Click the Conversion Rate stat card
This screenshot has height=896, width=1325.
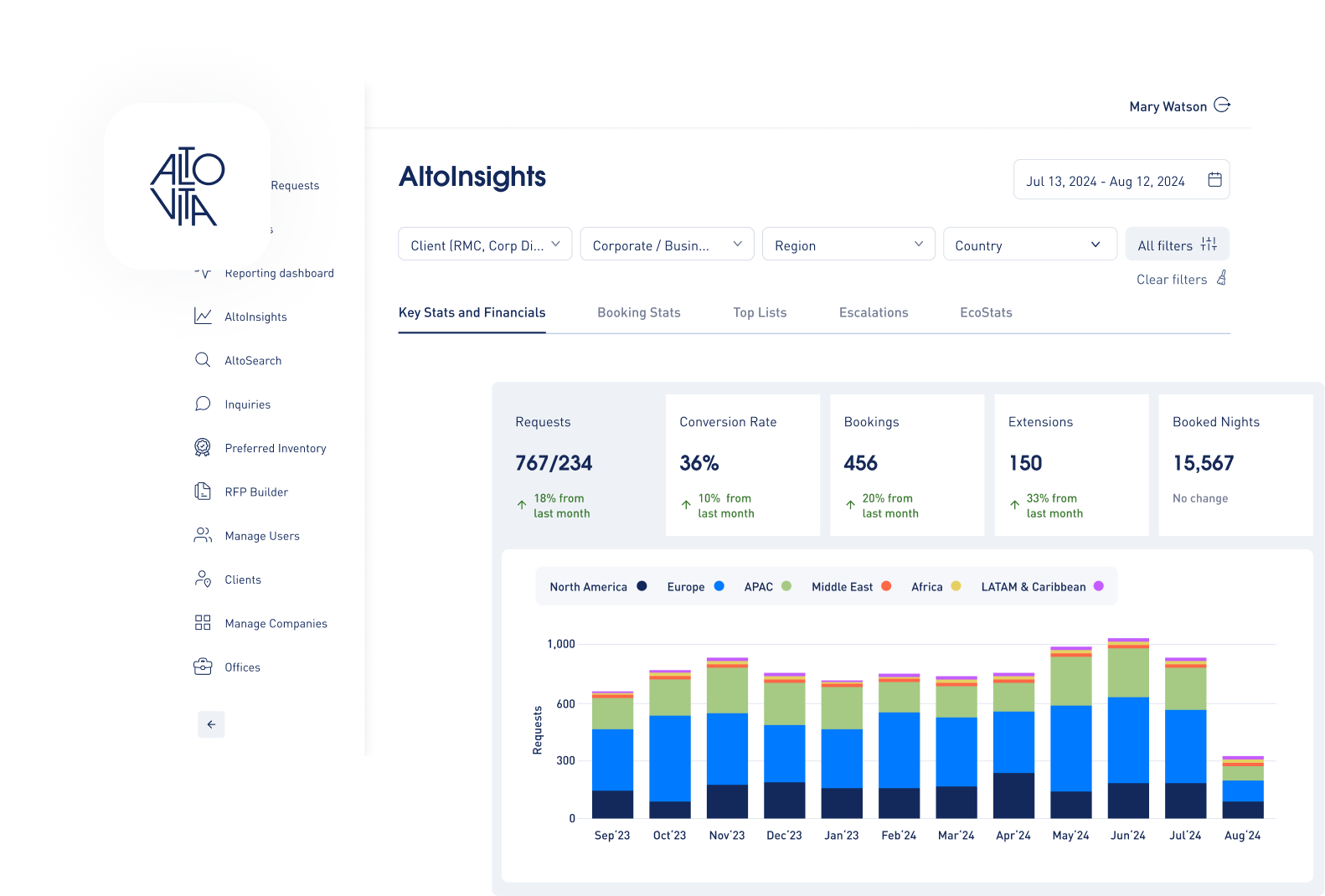click(743, 465)
